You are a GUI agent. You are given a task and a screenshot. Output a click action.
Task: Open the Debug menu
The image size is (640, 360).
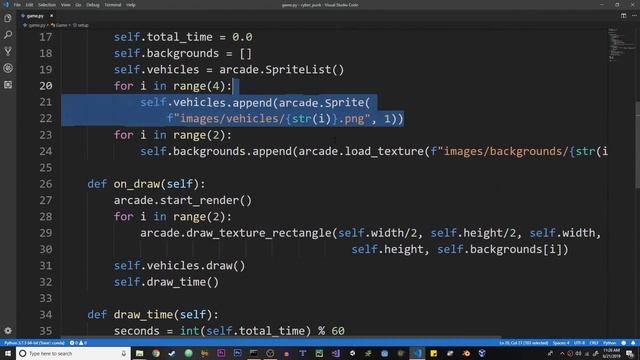coord(93,5)
